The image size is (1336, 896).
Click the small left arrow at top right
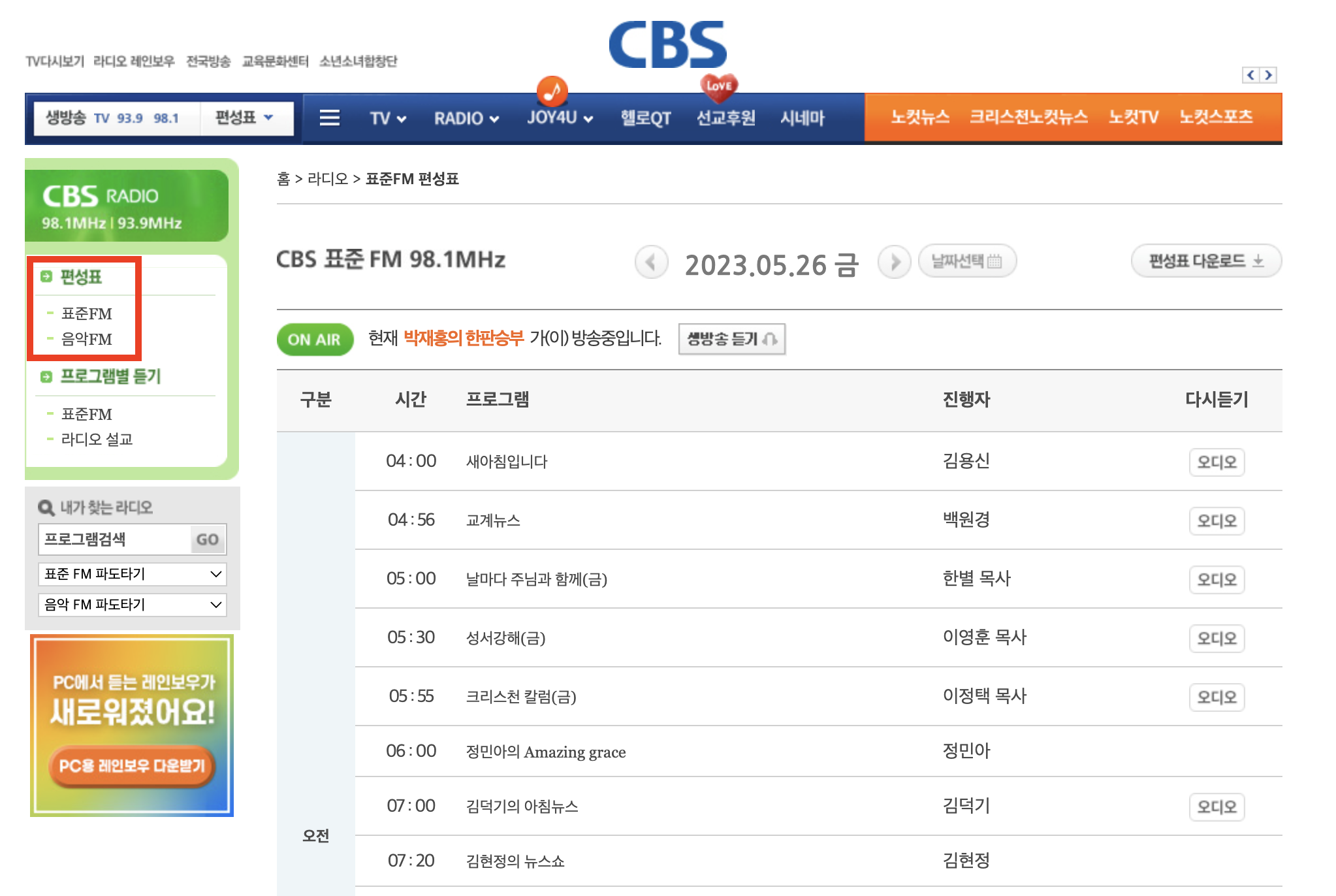[1250, 75]
